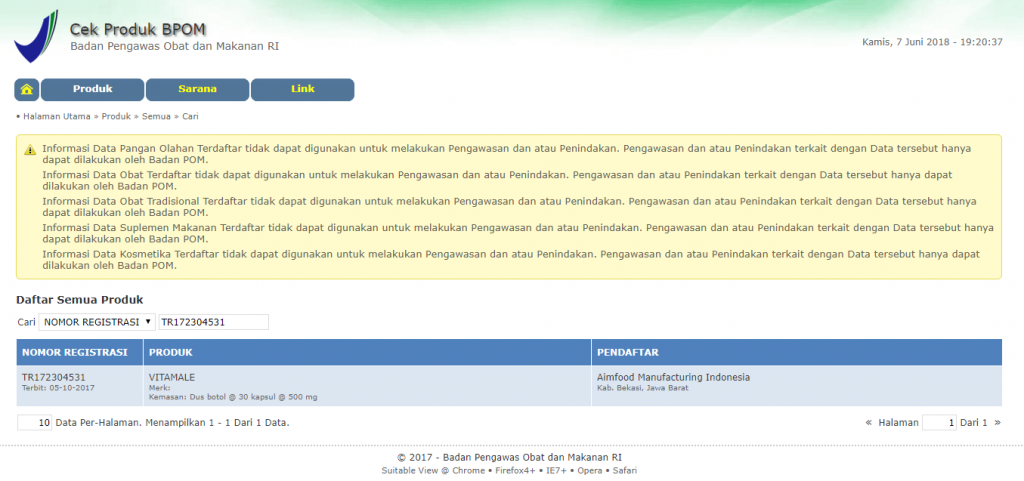The width and height of the screenshot is (1024, 481).
Task: Click the BPOM logo
Action: 36,37
